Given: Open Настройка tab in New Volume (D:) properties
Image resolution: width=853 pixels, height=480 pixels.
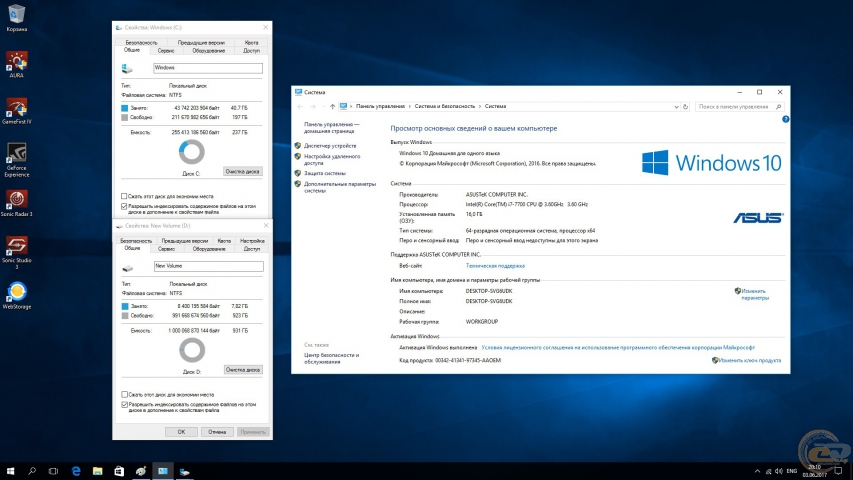Looking at the screenshot, I should tap(252, 241).
